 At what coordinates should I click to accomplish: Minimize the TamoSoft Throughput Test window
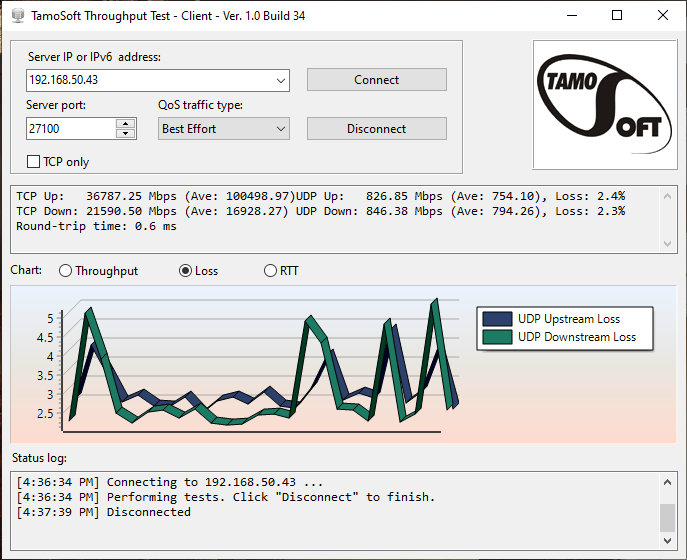coord(571,15)
